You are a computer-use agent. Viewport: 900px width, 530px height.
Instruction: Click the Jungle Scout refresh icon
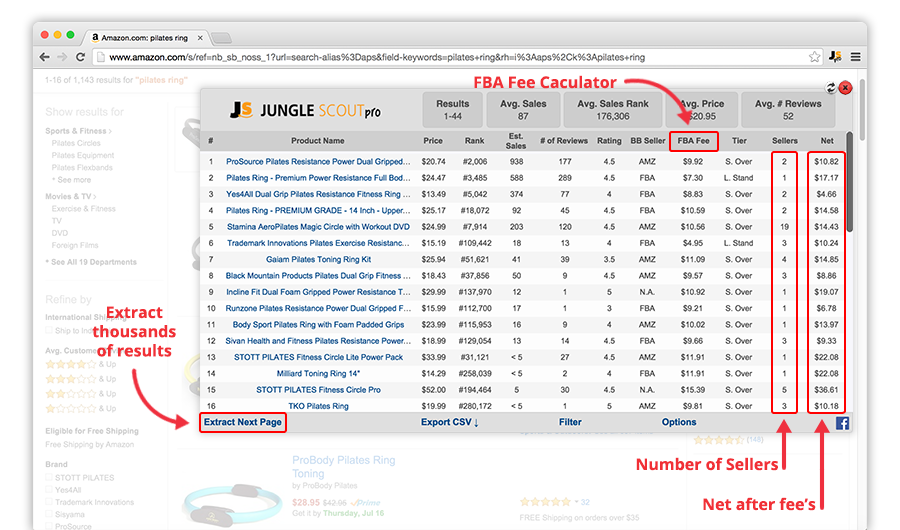[x=831, y=87]
